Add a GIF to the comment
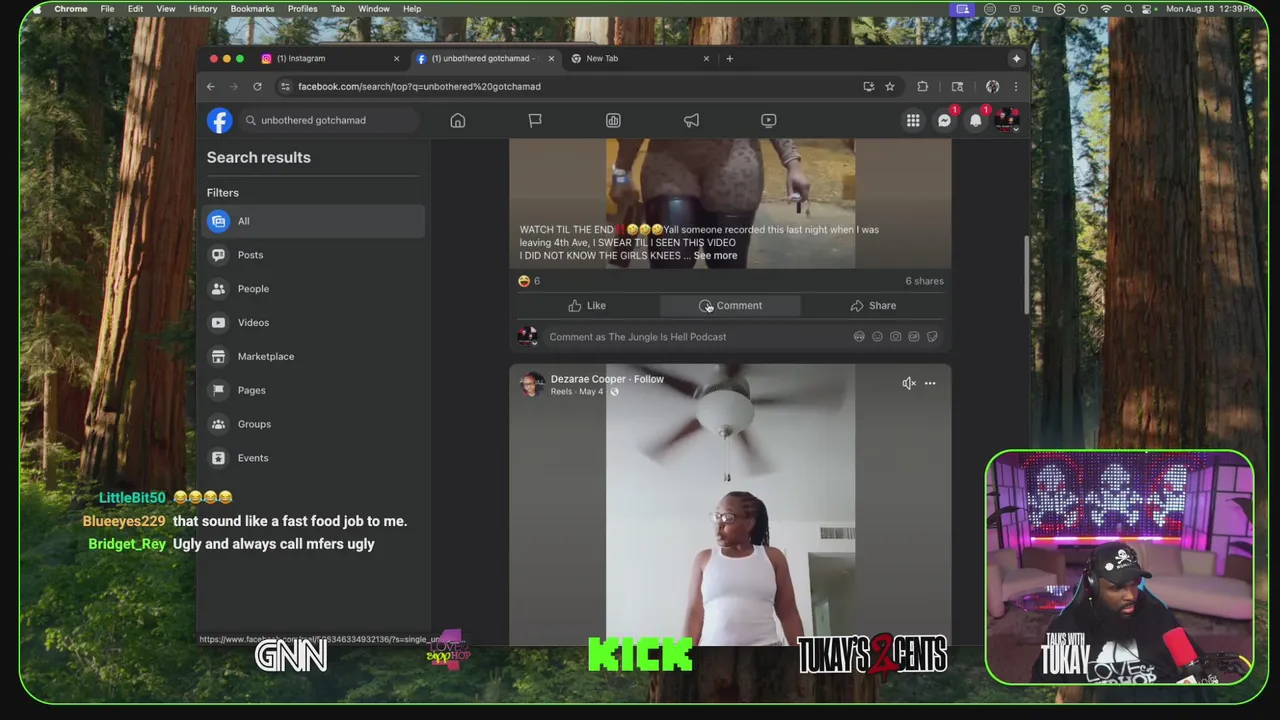This screenshot has height=720, width=1280. [x=913, y=337]
